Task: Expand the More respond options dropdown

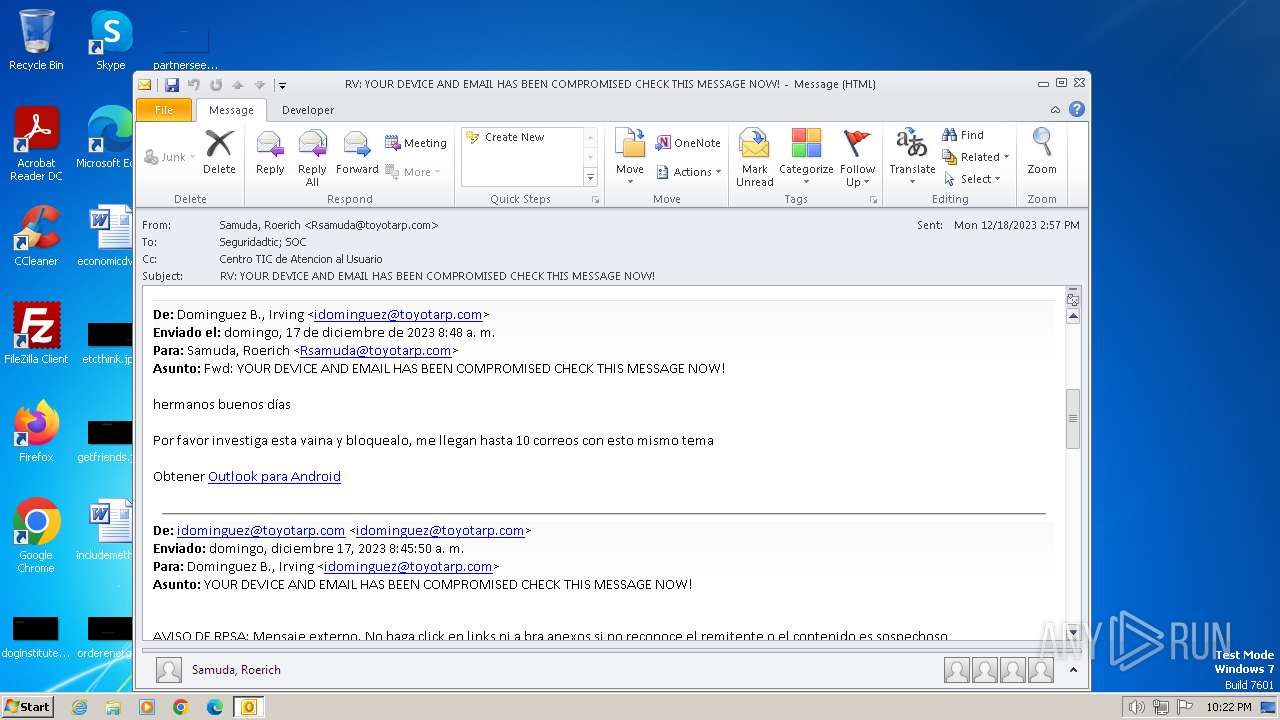Action: click(x=412, y=172)
